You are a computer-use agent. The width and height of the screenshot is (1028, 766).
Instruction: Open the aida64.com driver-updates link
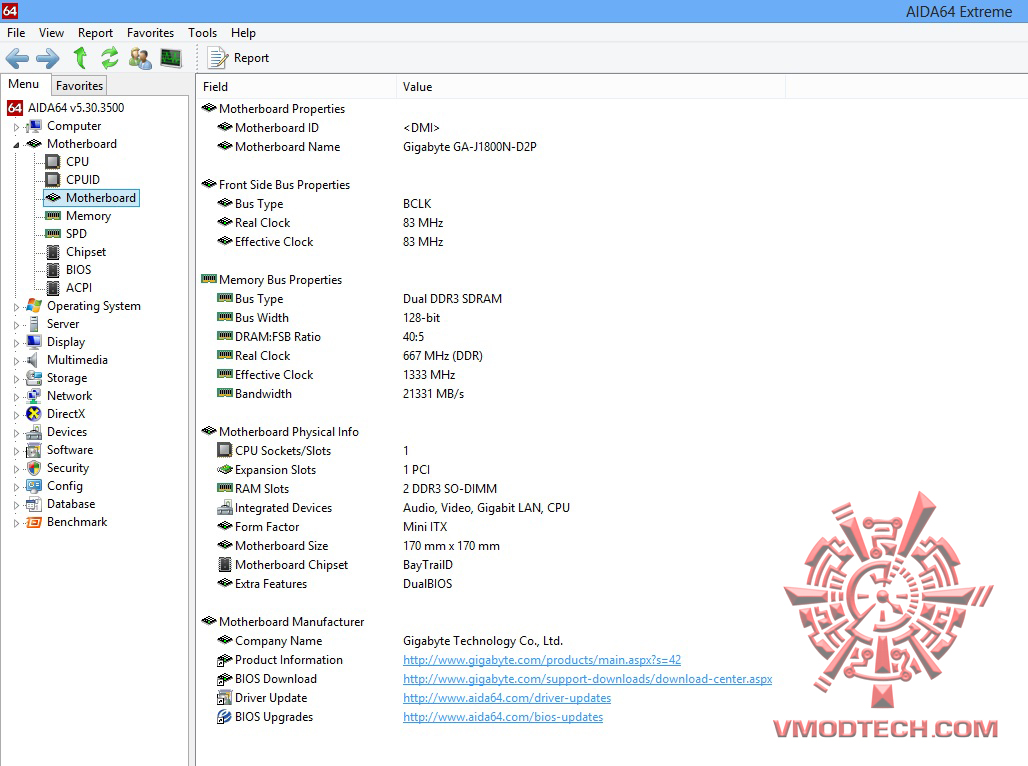click(507, 698)
